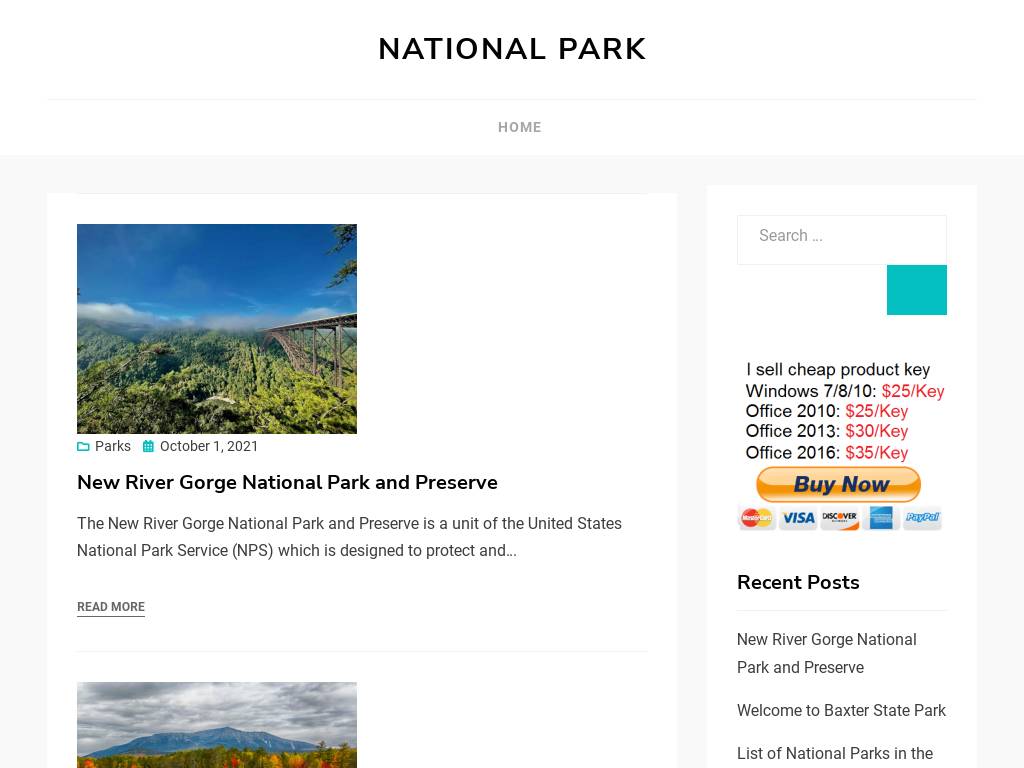
Task: Click the Mastercard logo in the ad
Action: [757, 518]
